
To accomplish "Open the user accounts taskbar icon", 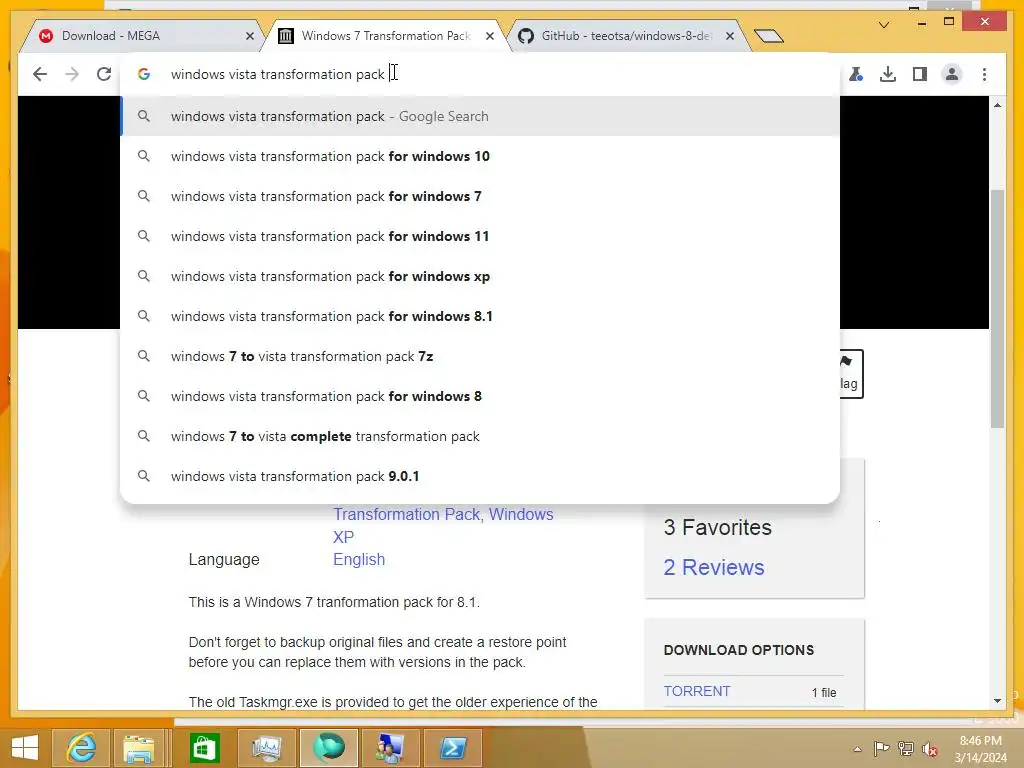I will [390, 748].
